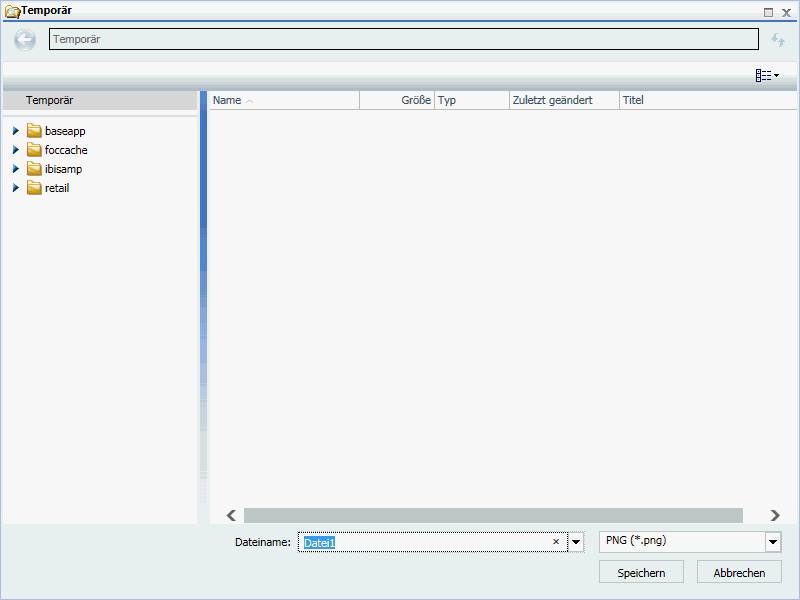
Task: Sort by the Größe column header
Action: click(x=397, y=100)
